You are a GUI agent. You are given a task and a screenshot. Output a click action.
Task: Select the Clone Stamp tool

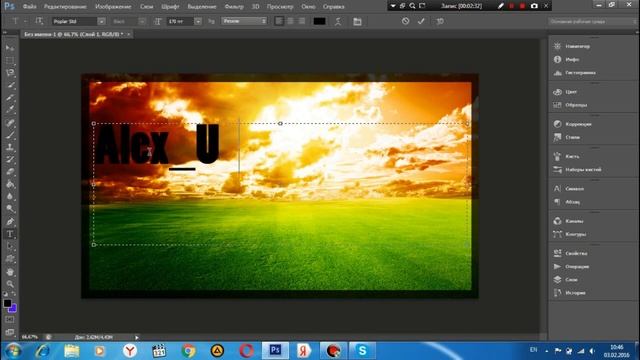(10, 147)
